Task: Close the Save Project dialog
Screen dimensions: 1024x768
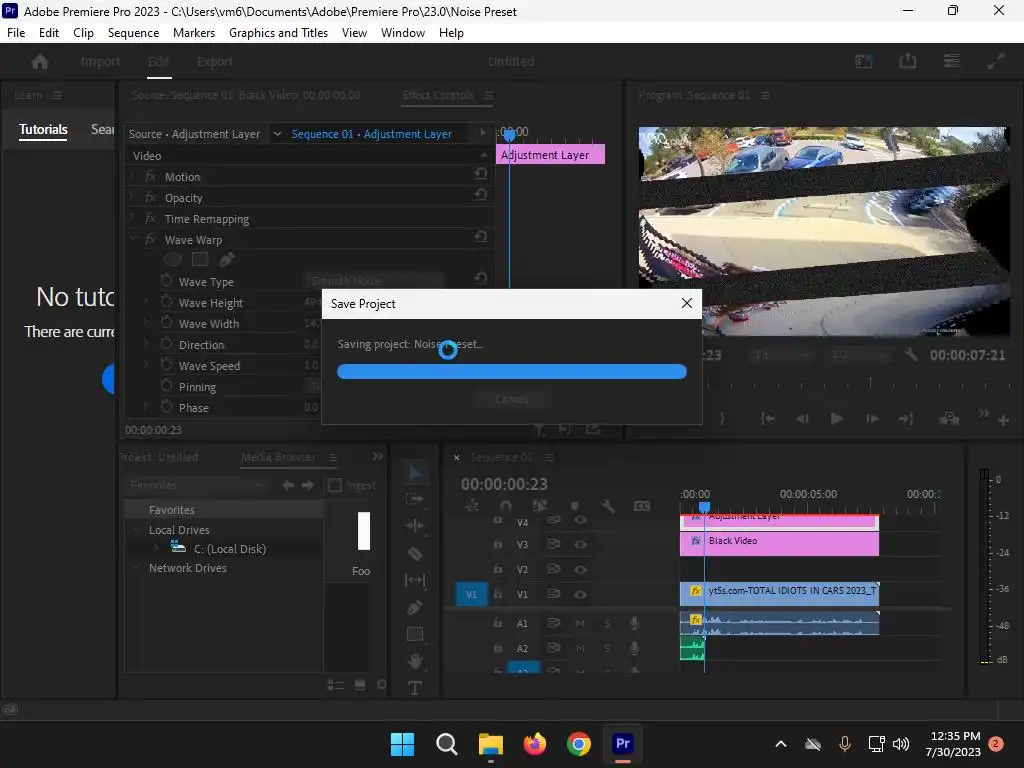Action: point(686,303)
